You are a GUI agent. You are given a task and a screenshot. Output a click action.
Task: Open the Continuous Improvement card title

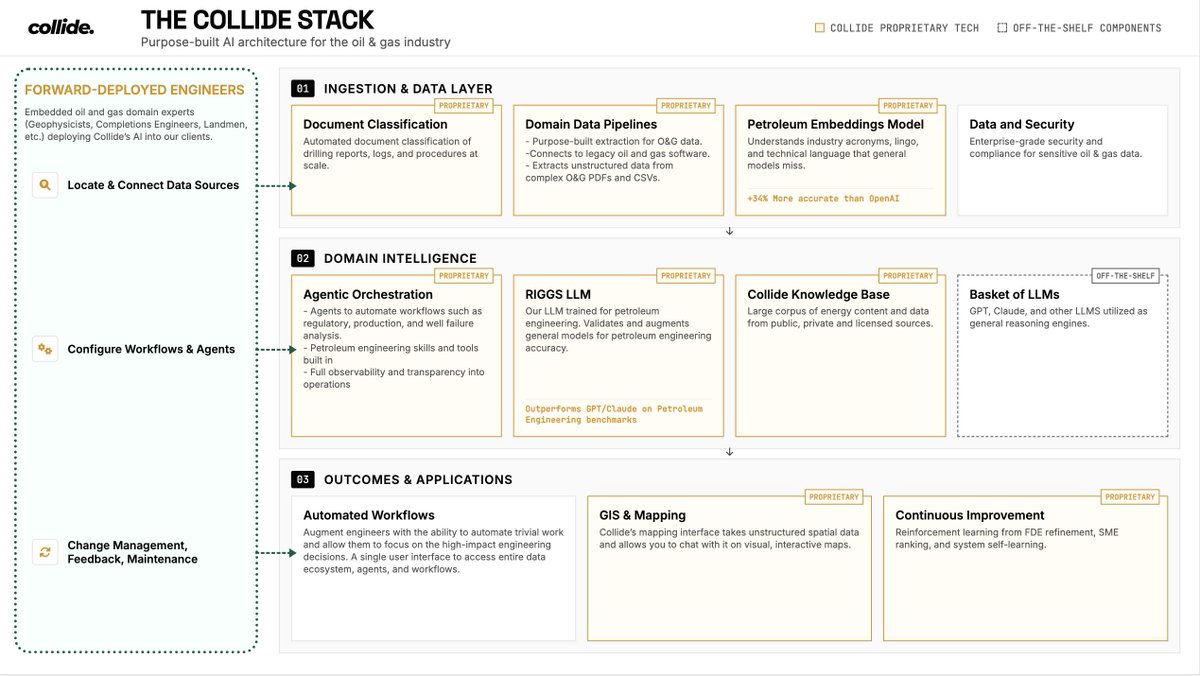[970, 515]
